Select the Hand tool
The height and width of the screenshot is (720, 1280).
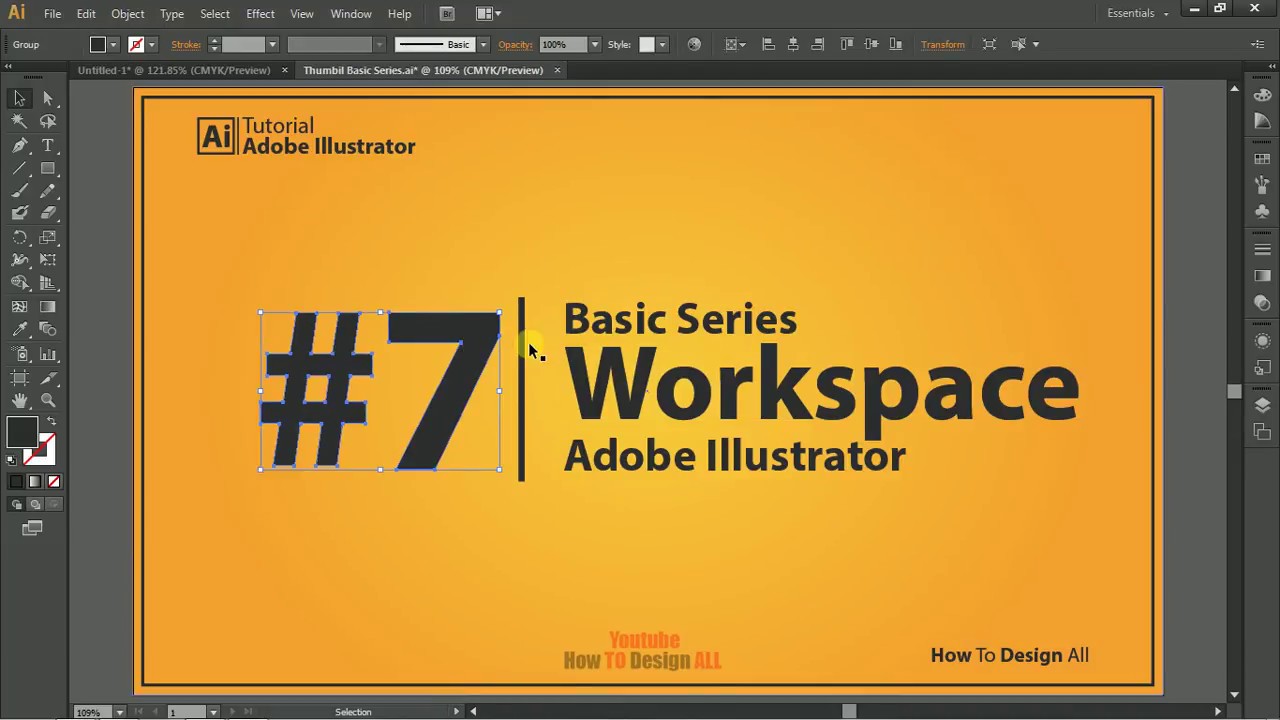(x=20, y=400)
